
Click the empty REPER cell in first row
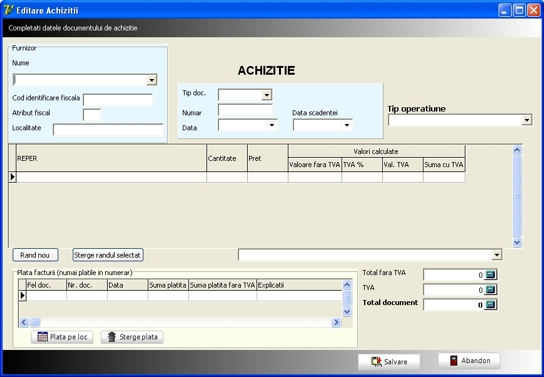coord(111,177)
